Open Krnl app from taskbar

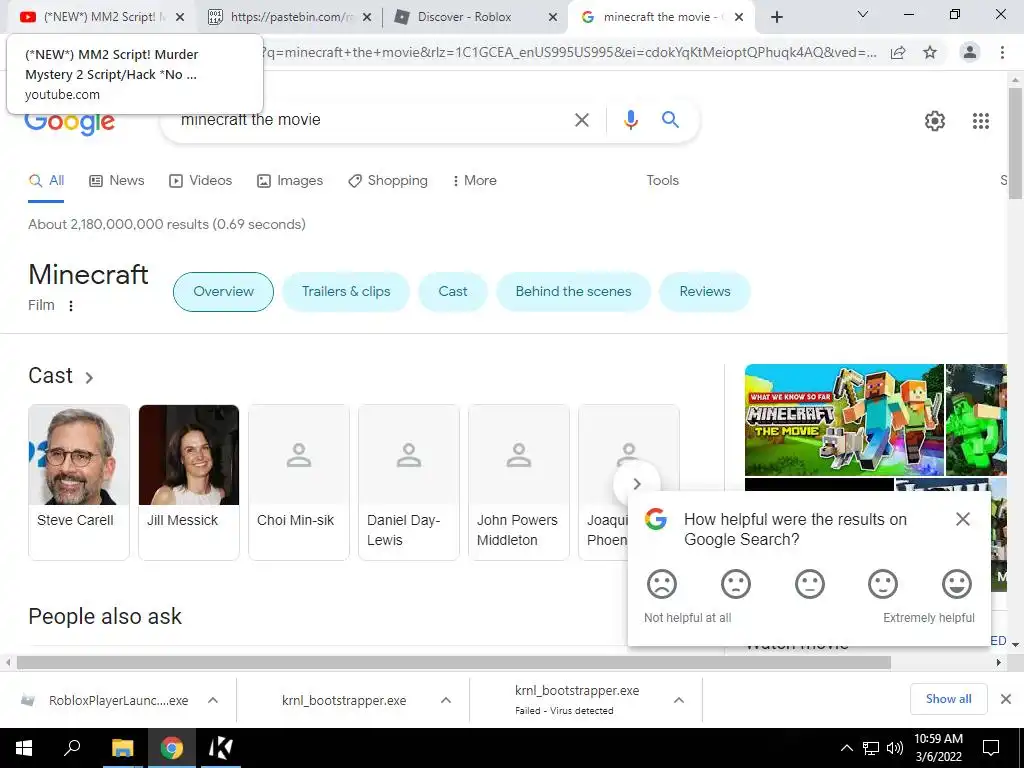coord(219,748)
